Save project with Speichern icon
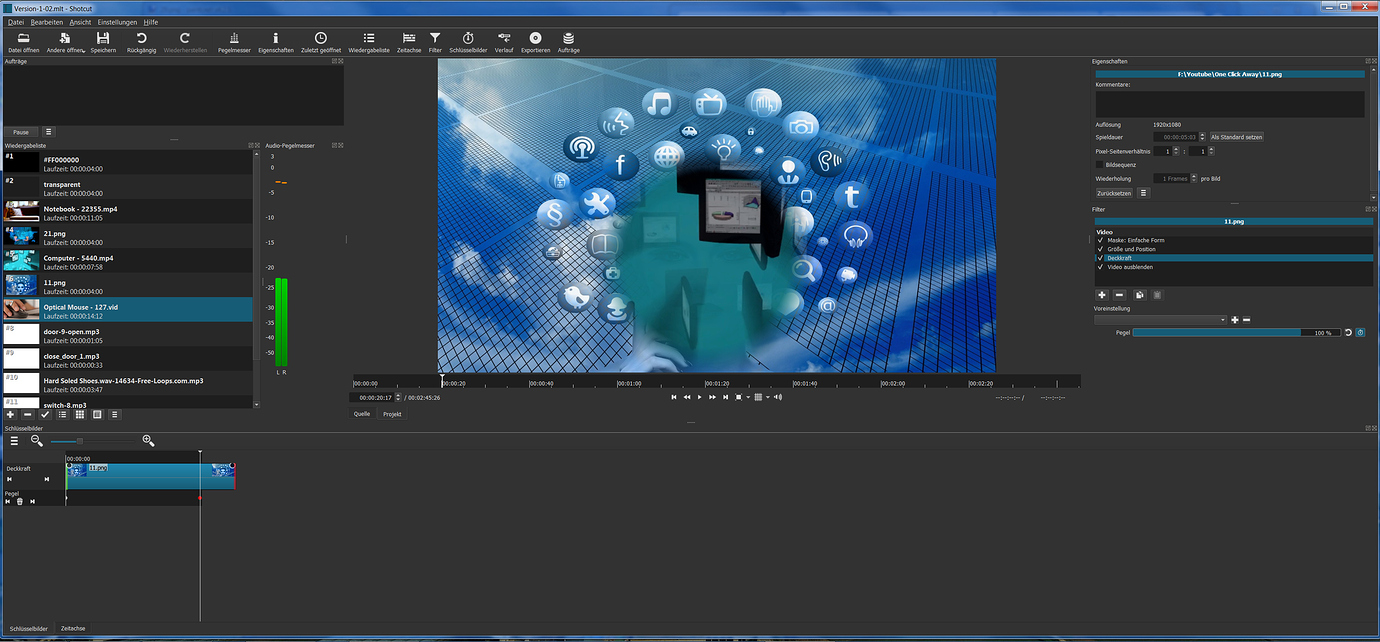Image resolution: width=1380 pixels, height=642 pixels. click(x=103, y=42)
